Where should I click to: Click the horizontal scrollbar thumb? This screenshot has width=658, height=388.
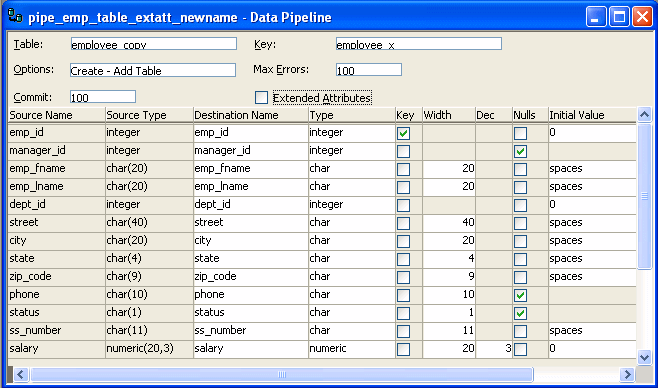282,374
